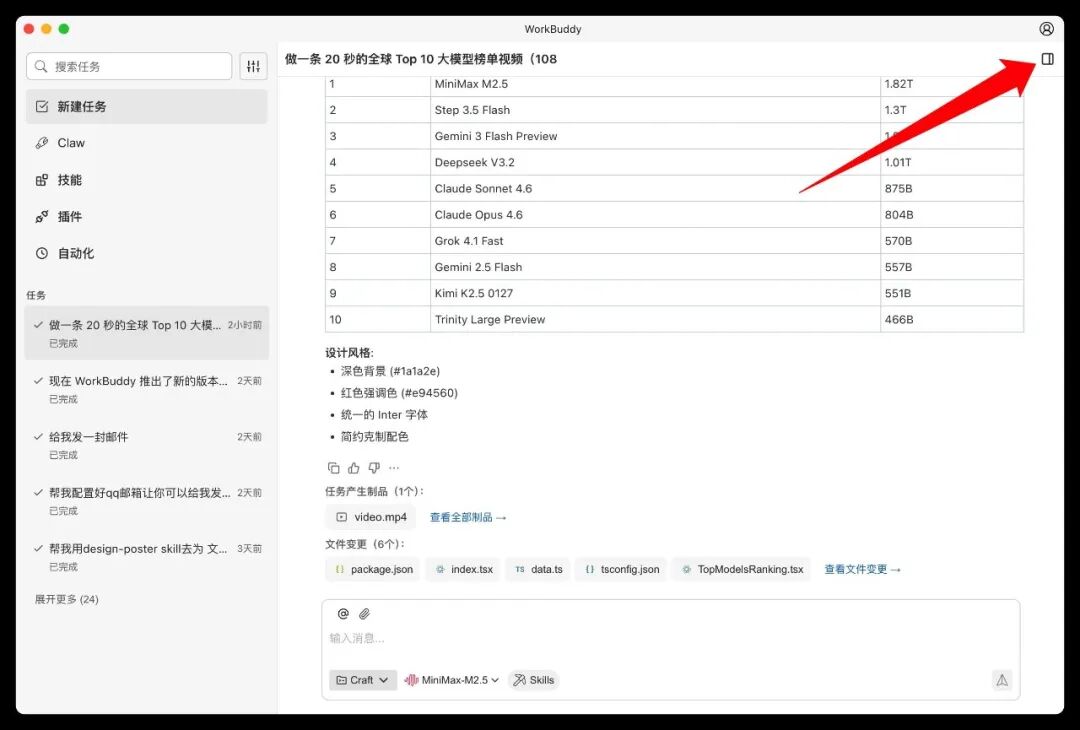Click the 红色强调色 (#e94560) bullet text

pos(399,393)
